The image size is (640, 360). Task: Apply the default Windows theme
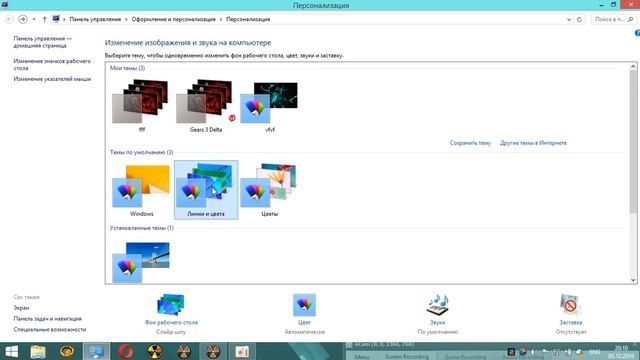(141, 190)
